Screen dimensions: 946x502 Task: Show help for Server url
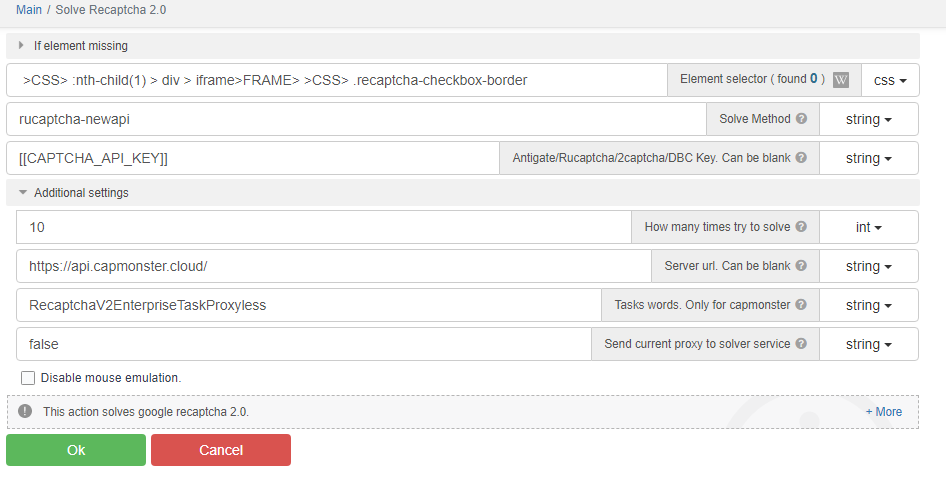coord(801,265)
